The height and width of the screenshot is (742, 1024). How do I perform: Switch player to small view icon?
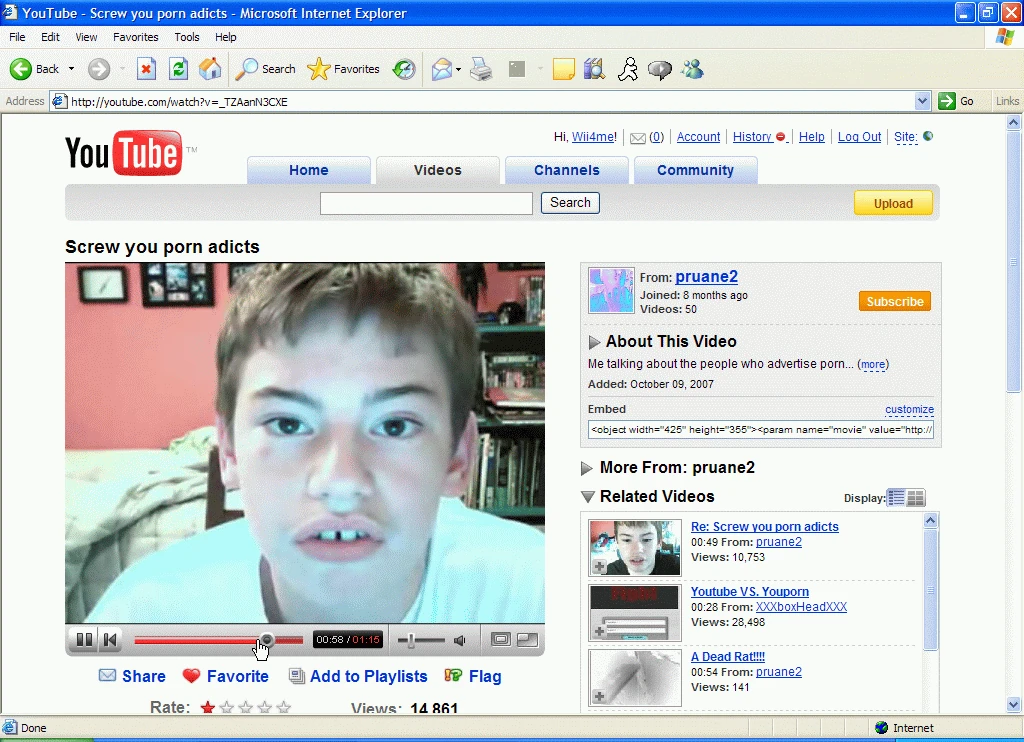[500, 639]
